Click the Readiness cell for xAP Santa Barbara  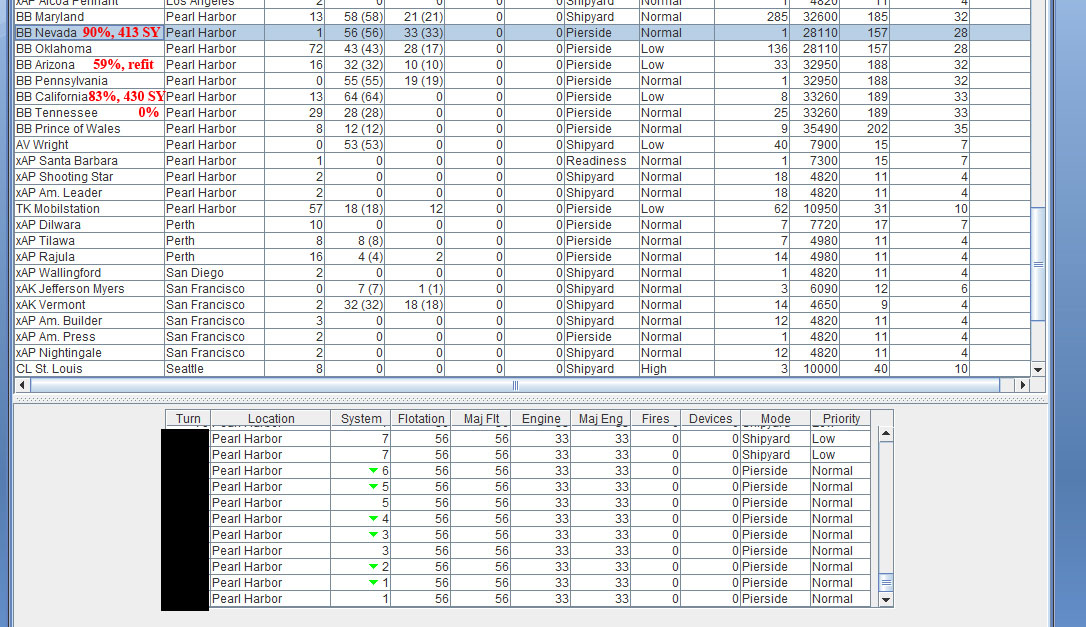tap(601, 160)
